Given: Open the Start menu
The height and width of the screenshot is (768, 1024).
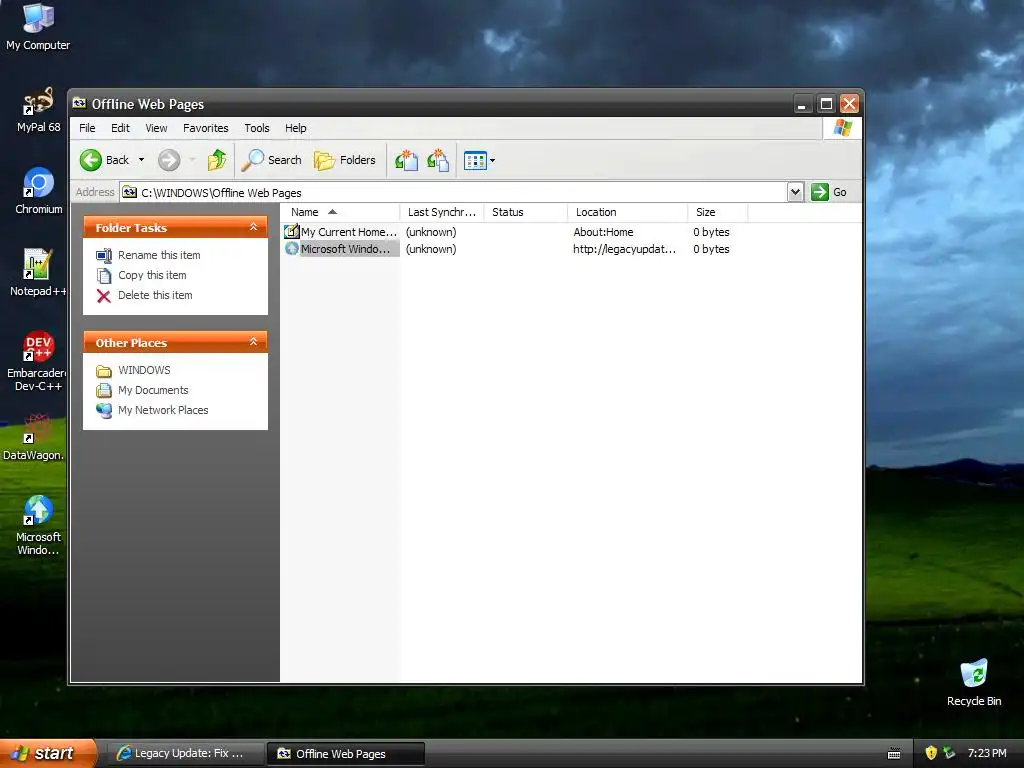Looking at the screenshot, I should point(48,753).
